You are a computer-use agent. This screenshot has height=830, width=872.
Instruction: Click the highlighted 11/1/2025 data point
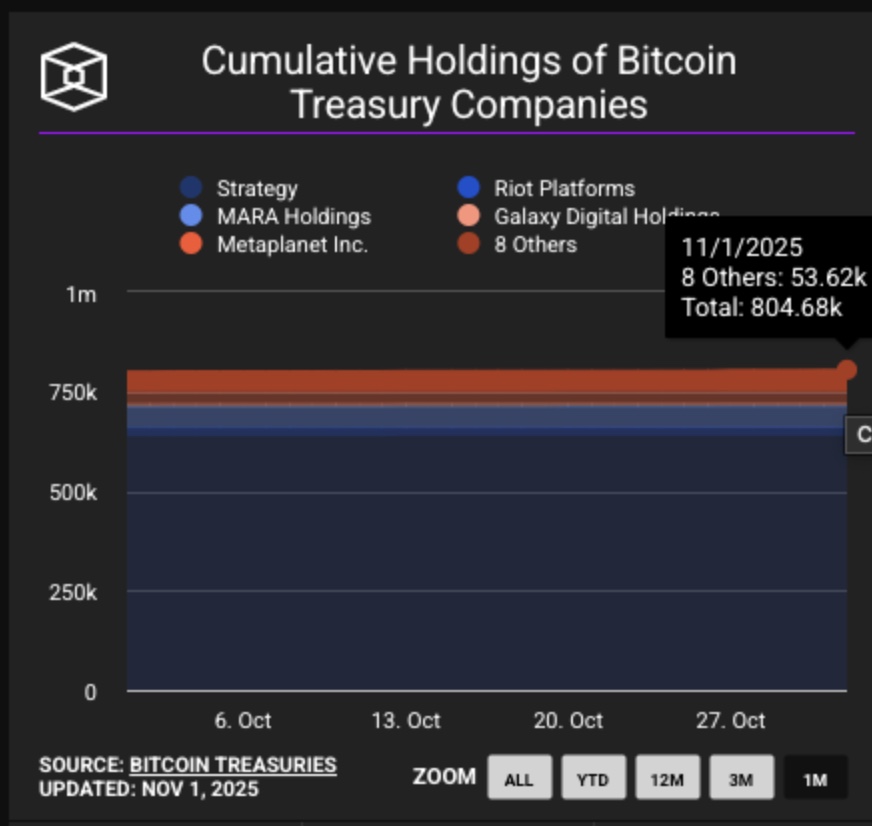(847, 369)
